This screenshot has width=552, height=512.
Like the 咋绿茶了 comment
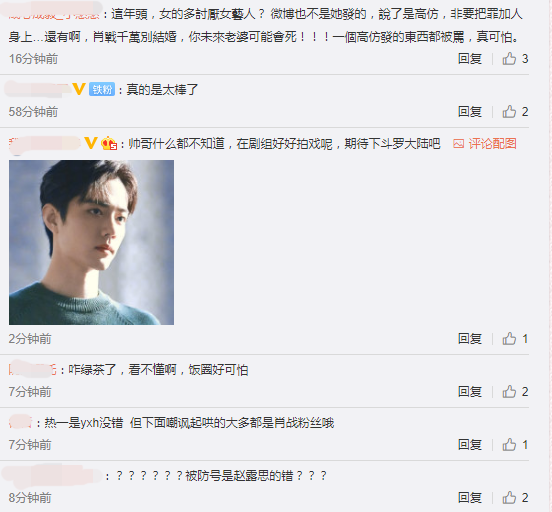coord(515,392)
